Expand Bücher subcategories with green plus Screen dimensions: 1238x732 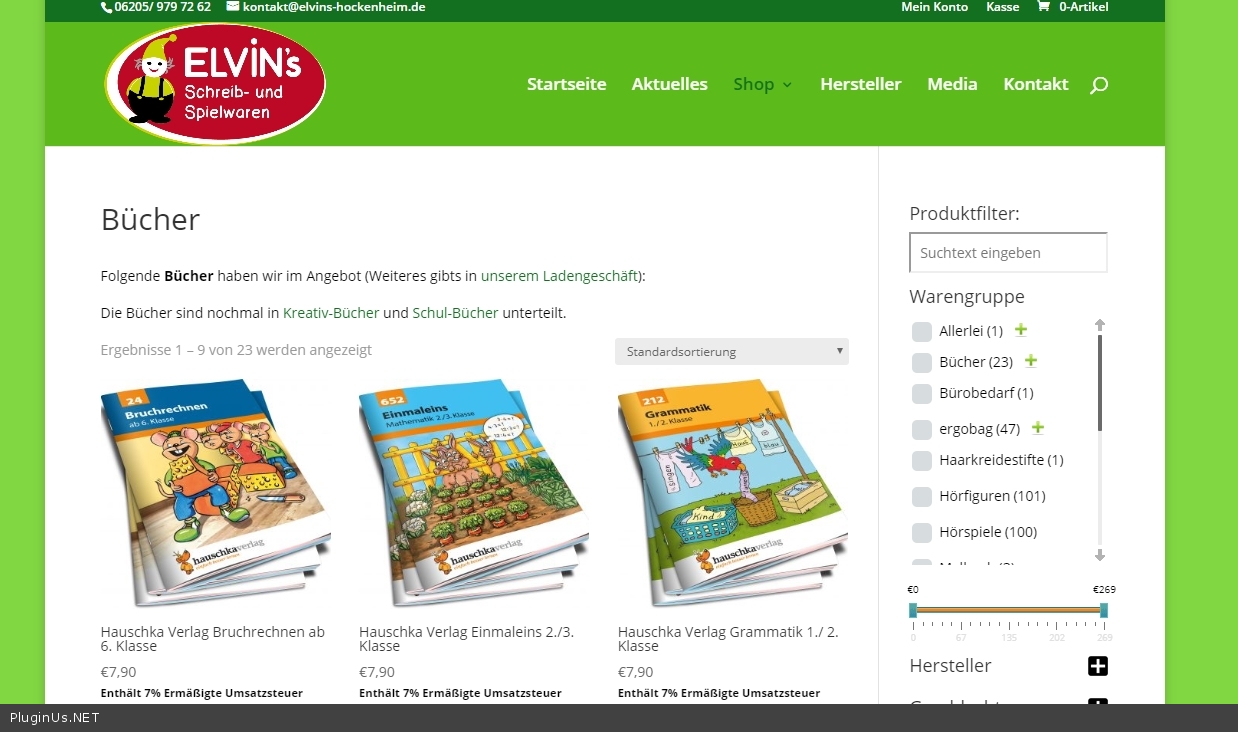coord(1031,360)
